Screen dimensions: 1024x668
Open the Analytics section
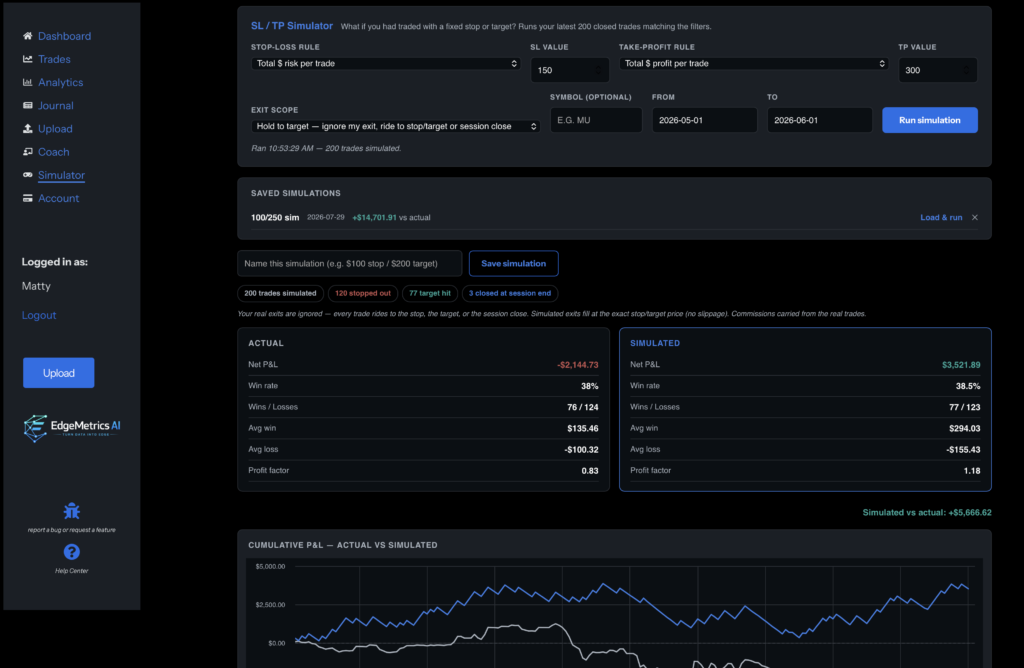pyautogui.click(x=60, y=82)
